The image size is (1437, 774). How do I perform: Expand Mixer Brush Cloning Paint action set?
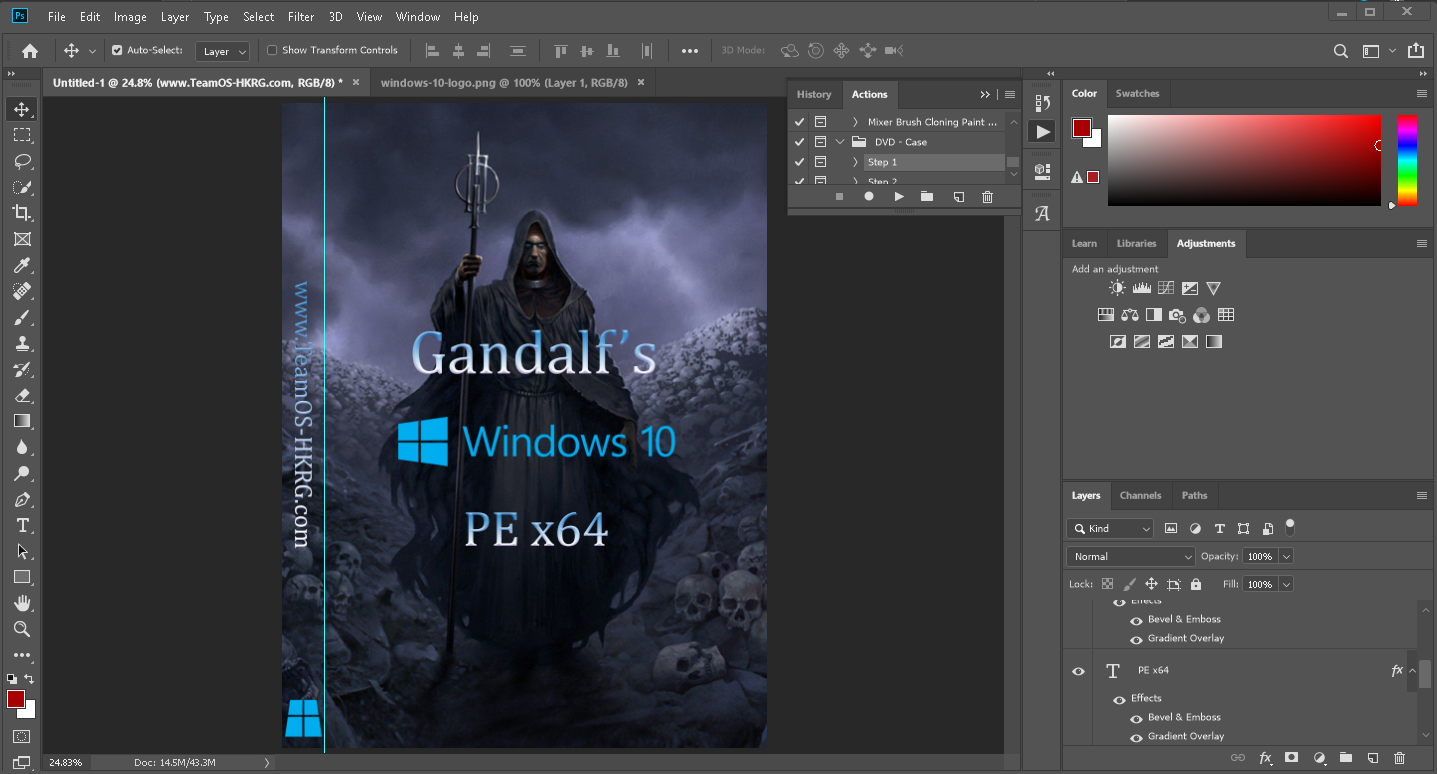tap(856, 122)
